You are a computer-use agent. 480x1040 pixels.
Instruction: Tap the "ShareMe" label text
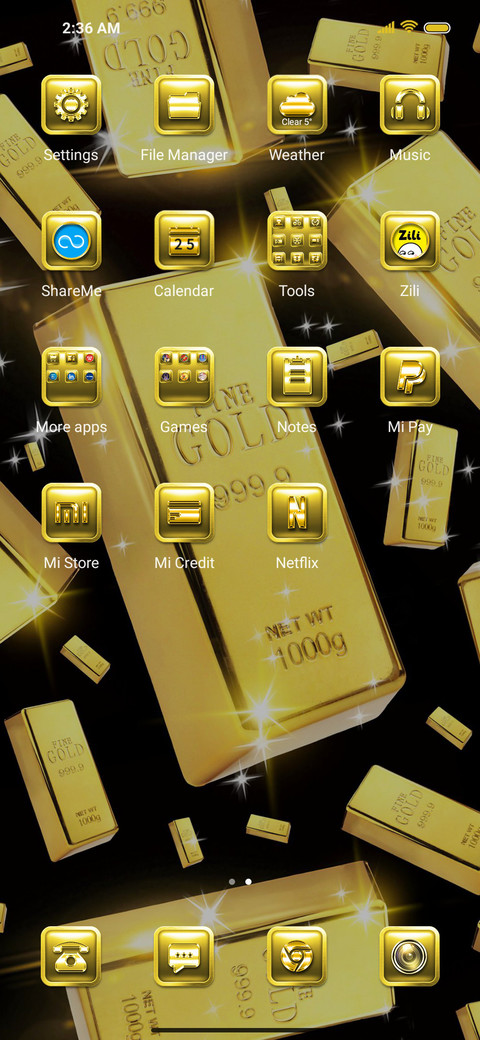[71, 291]
